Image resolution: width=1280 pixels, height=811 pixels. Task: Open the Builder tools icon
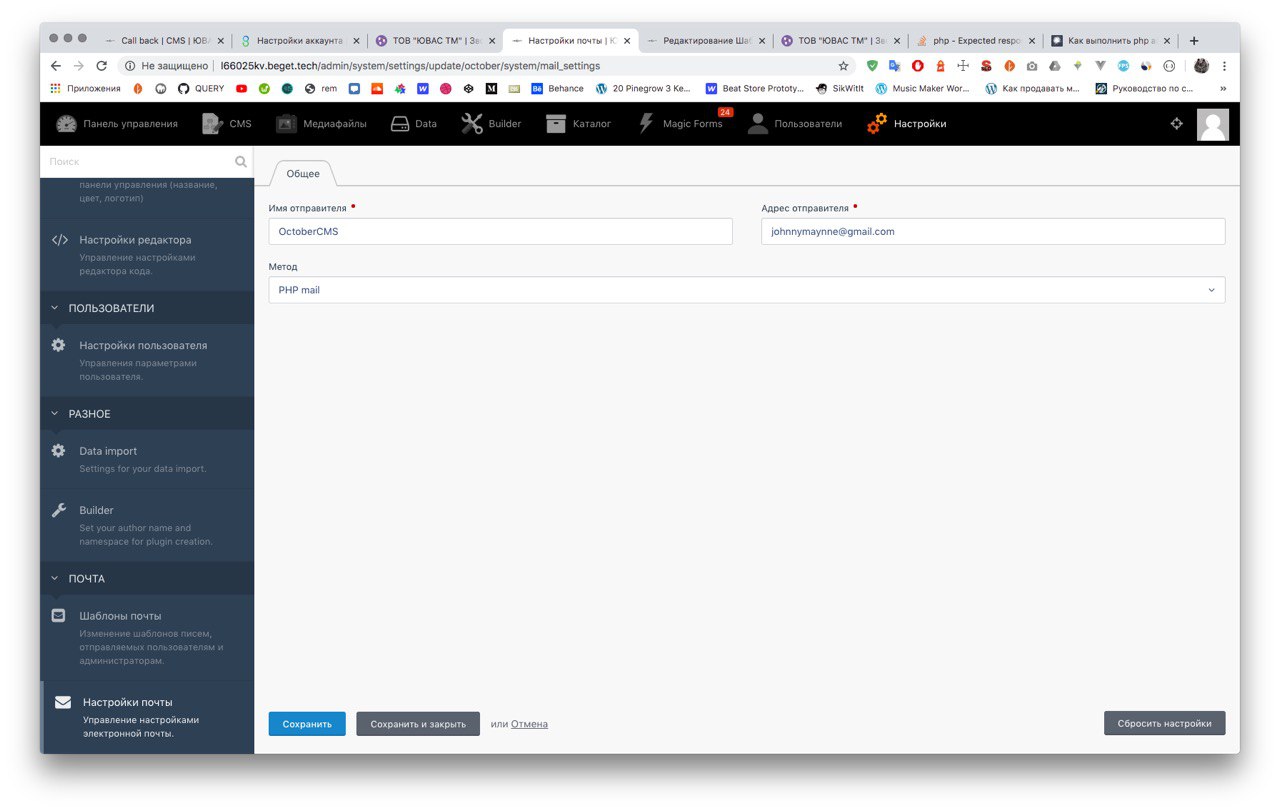472,124
